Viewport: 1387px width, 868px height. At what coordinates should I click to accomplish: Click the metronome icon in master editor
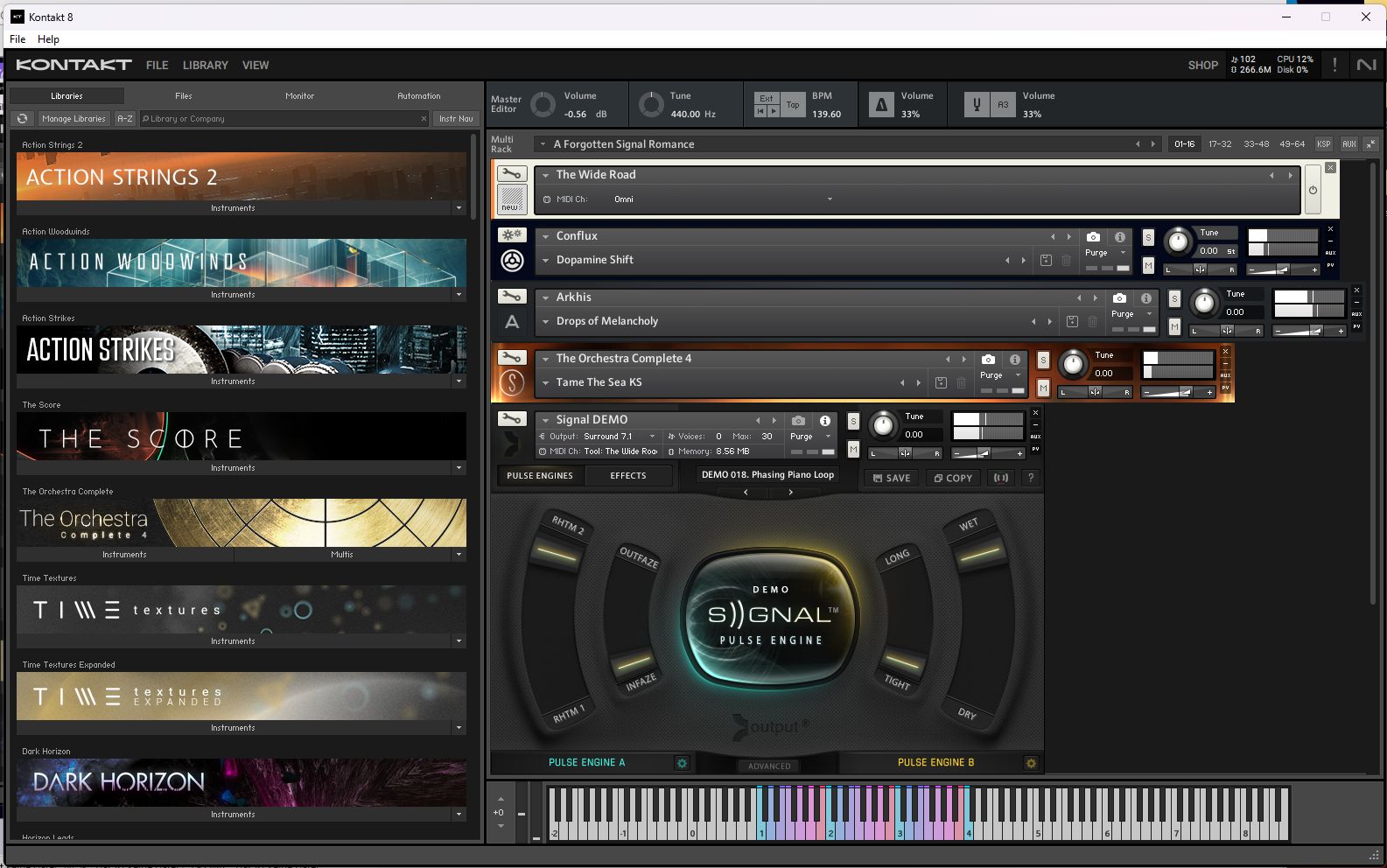point(881,105)
